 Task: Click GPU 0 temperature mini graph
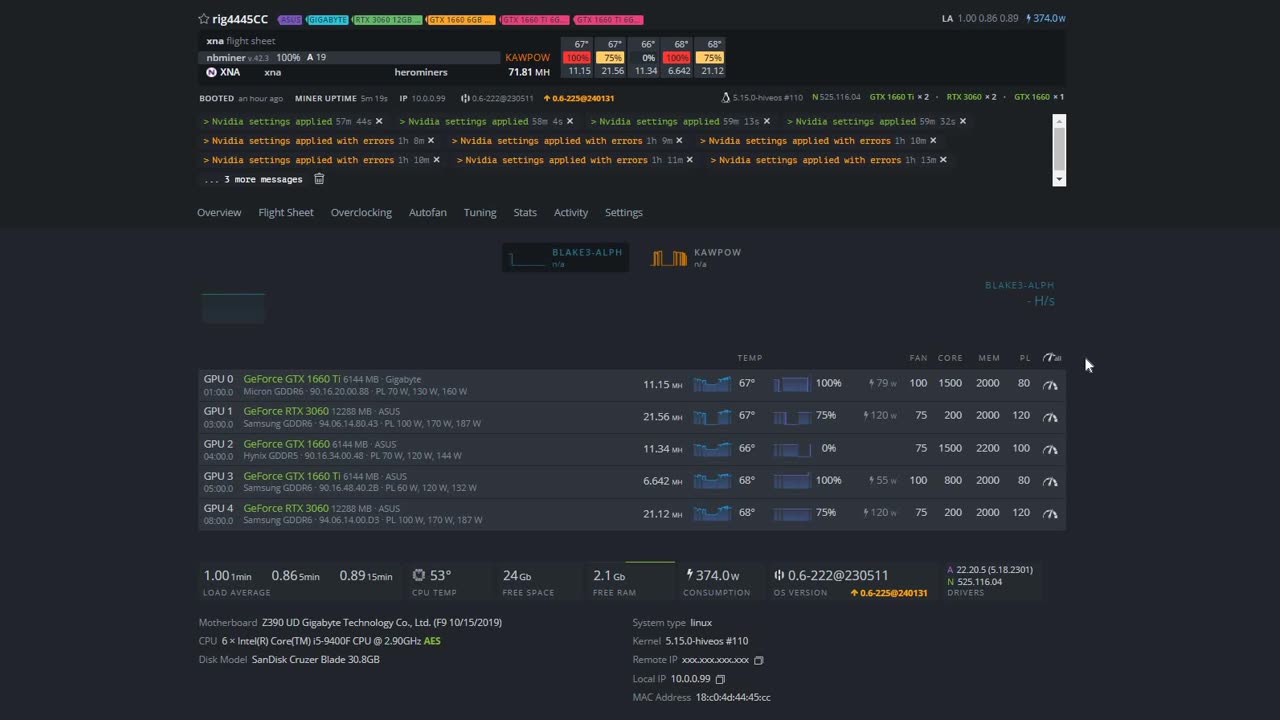(712, 384)
